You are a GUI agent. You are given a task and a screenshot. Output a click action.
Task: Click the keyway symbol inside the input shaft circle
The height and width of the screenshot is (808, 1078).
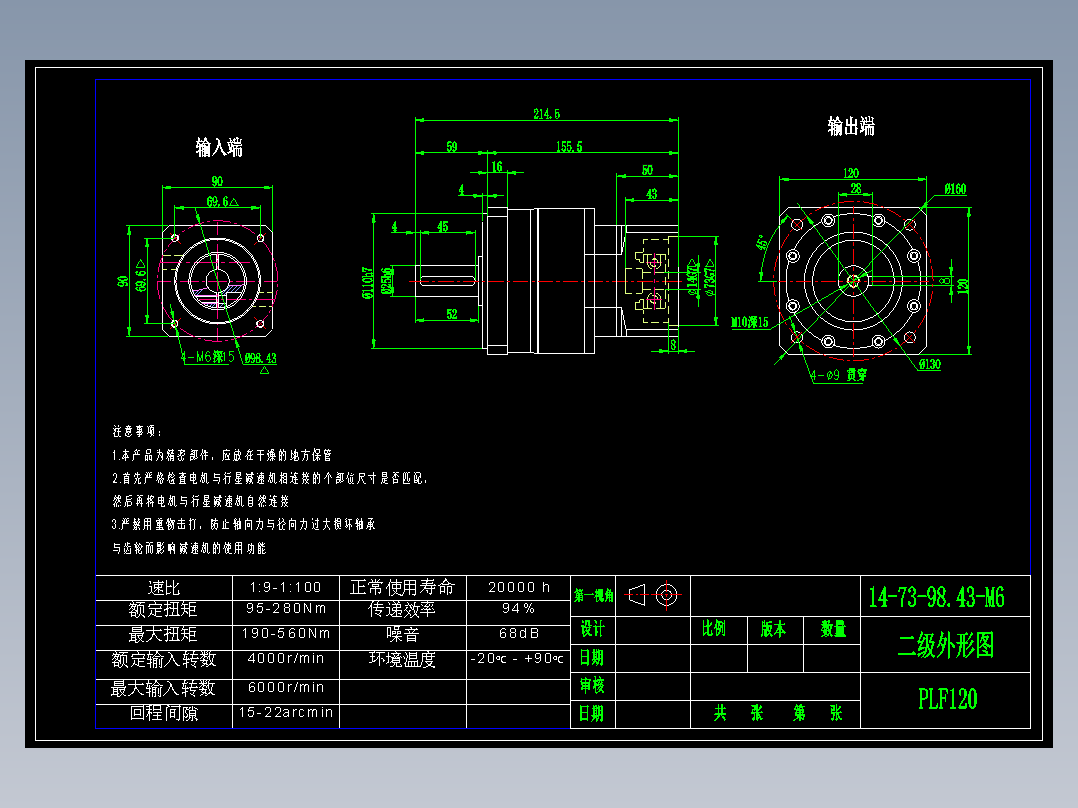[221, 297]
